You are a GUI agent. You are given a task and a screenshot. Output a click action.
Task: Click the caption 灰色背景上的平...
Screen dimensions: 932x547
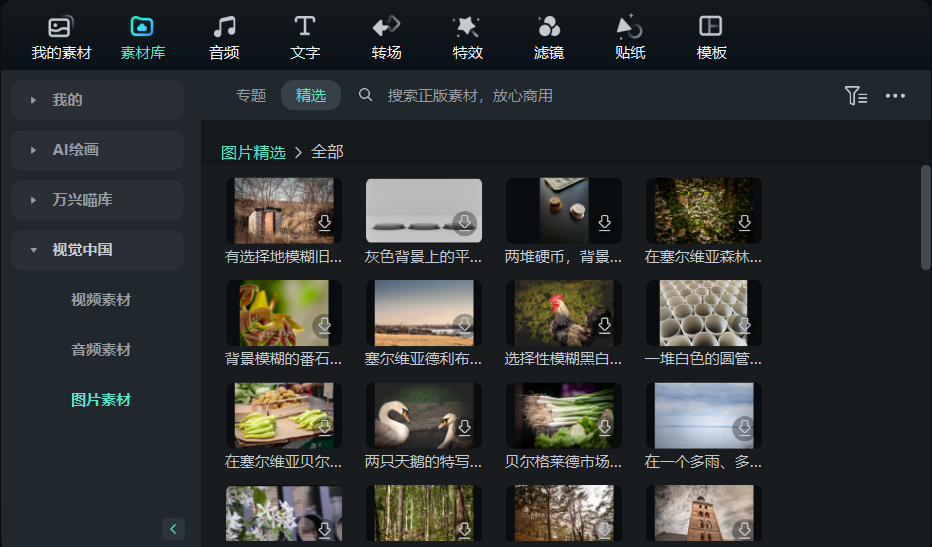pyautogui.click(x=423, y=257)
